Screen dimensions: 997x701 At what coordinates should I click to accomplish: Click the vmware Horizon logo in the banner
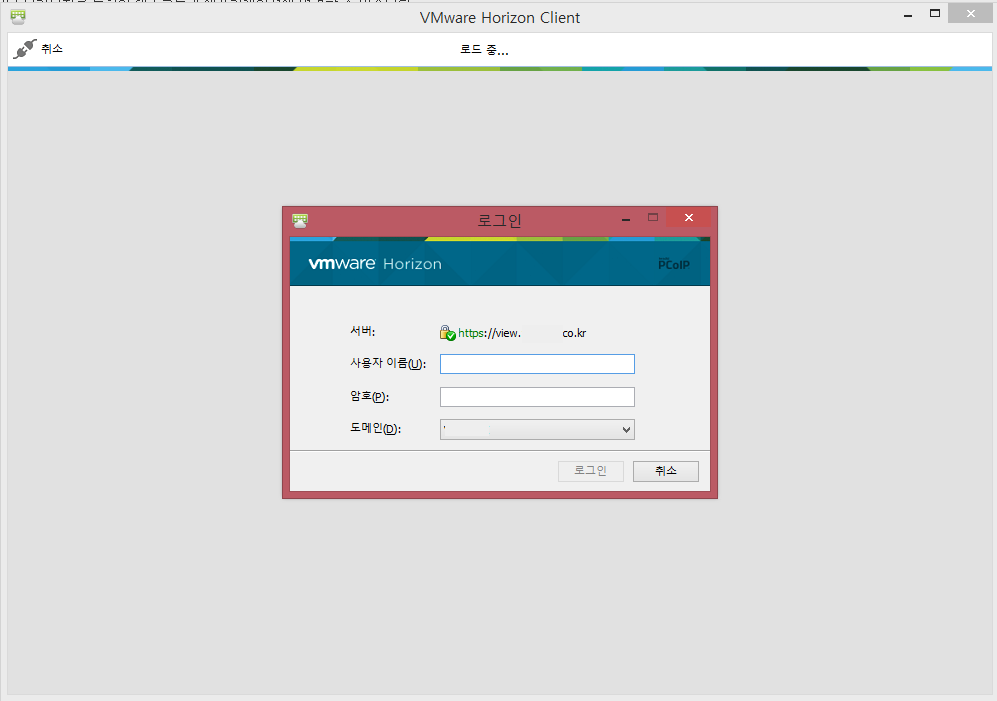[x=375, y=263]
